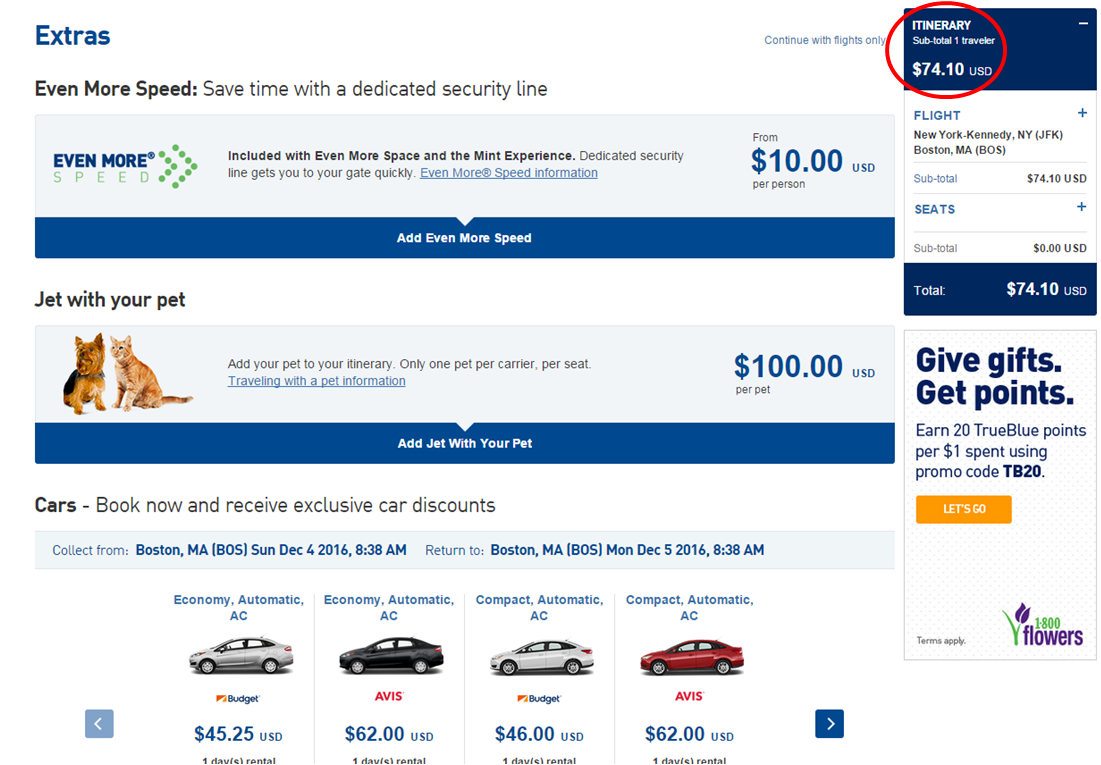Click the 1-800 Flowers logo
The height and width of the screenshot is (765, 1101).
tap(1042, 625)
